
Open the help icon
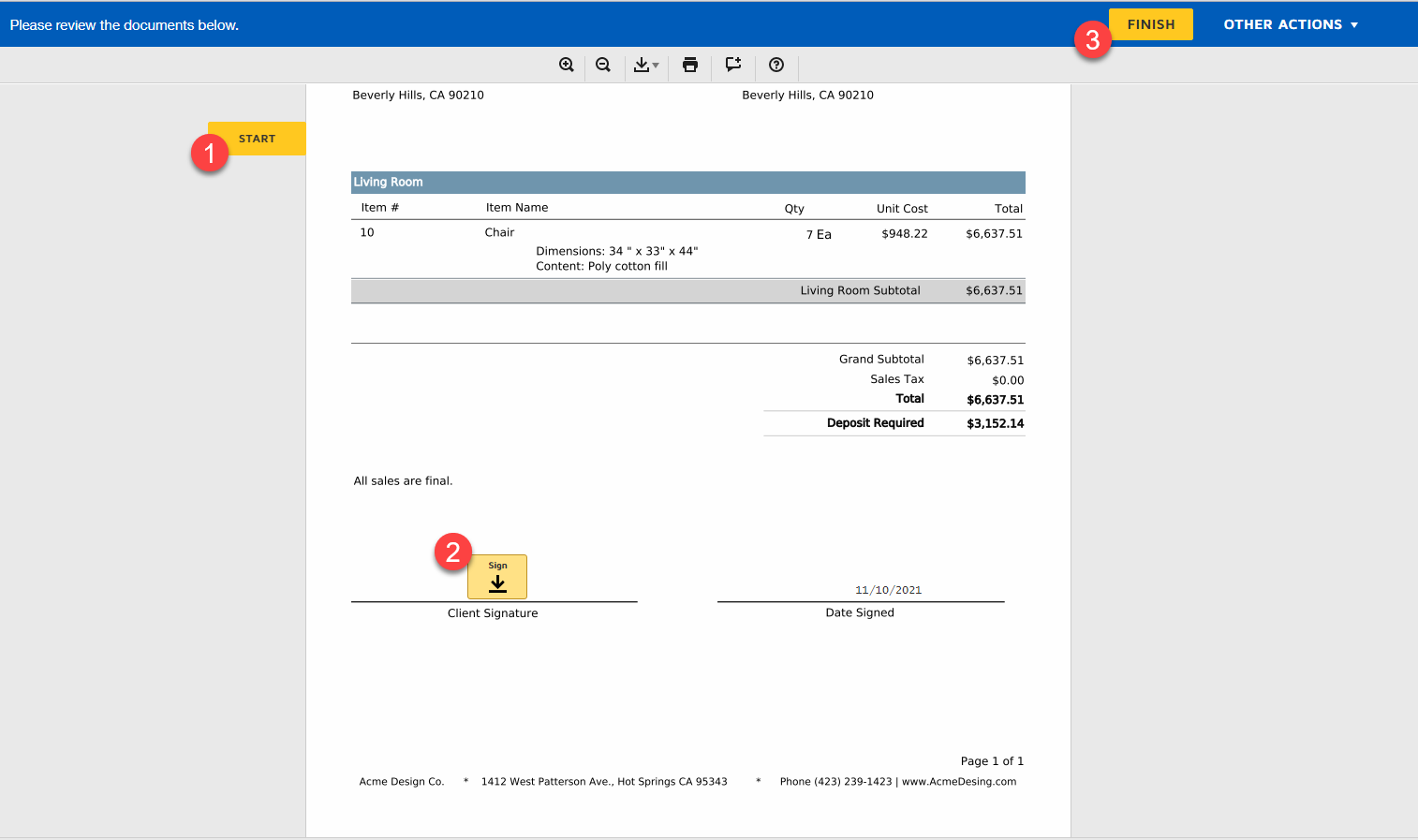click(x=776, y=65)
